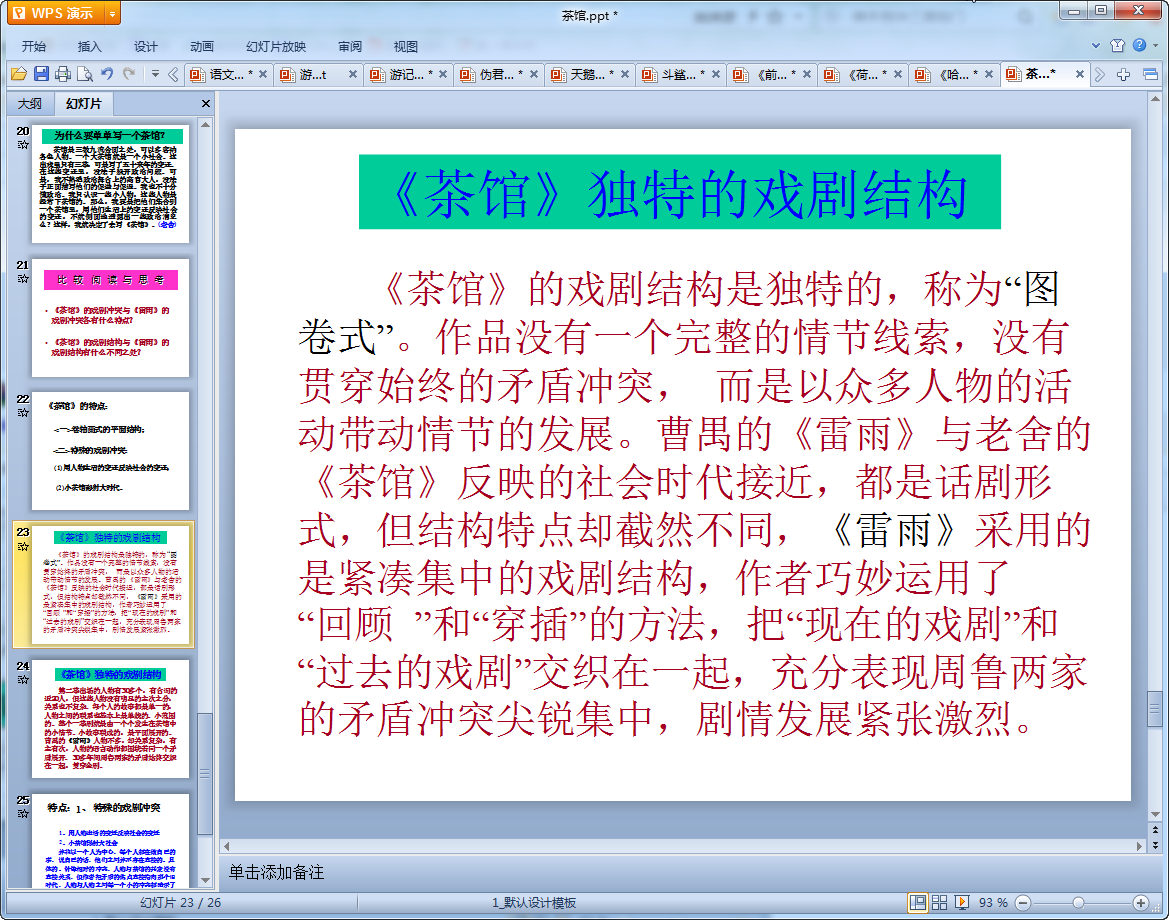Click the 93 % zoom level
Image resolution: width=1169 pixels, height=920 pixels.
pos(993,903)
